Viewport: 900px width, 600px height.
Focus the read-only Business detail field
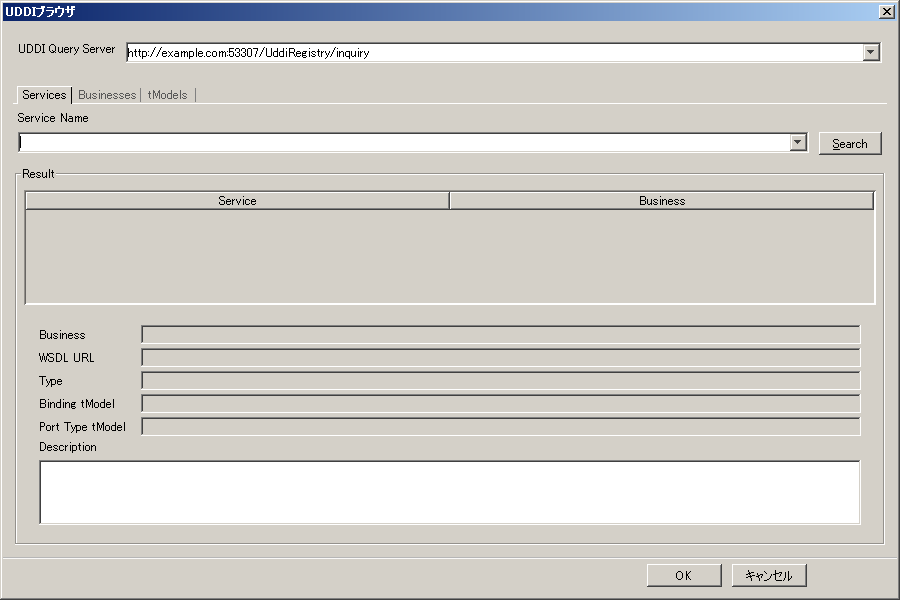[500, 335]
